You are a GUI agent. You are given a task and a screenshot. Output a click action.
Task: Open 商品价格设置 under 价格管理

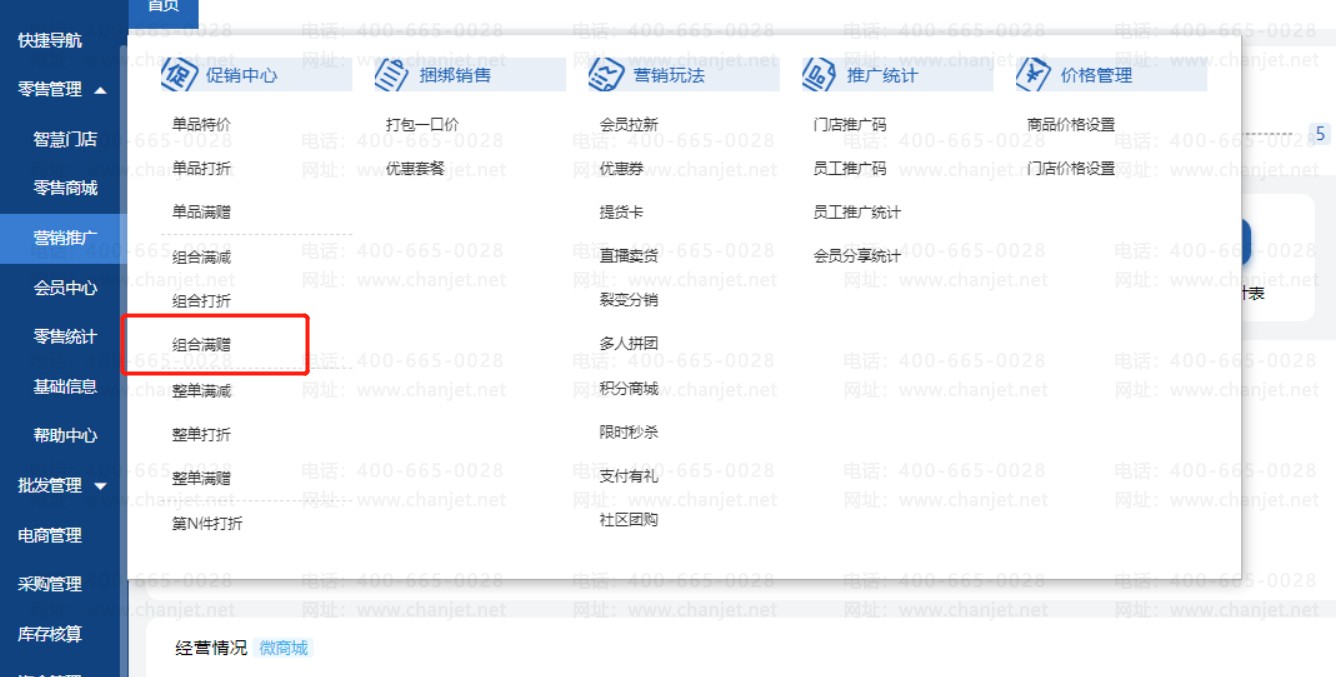1071,125
